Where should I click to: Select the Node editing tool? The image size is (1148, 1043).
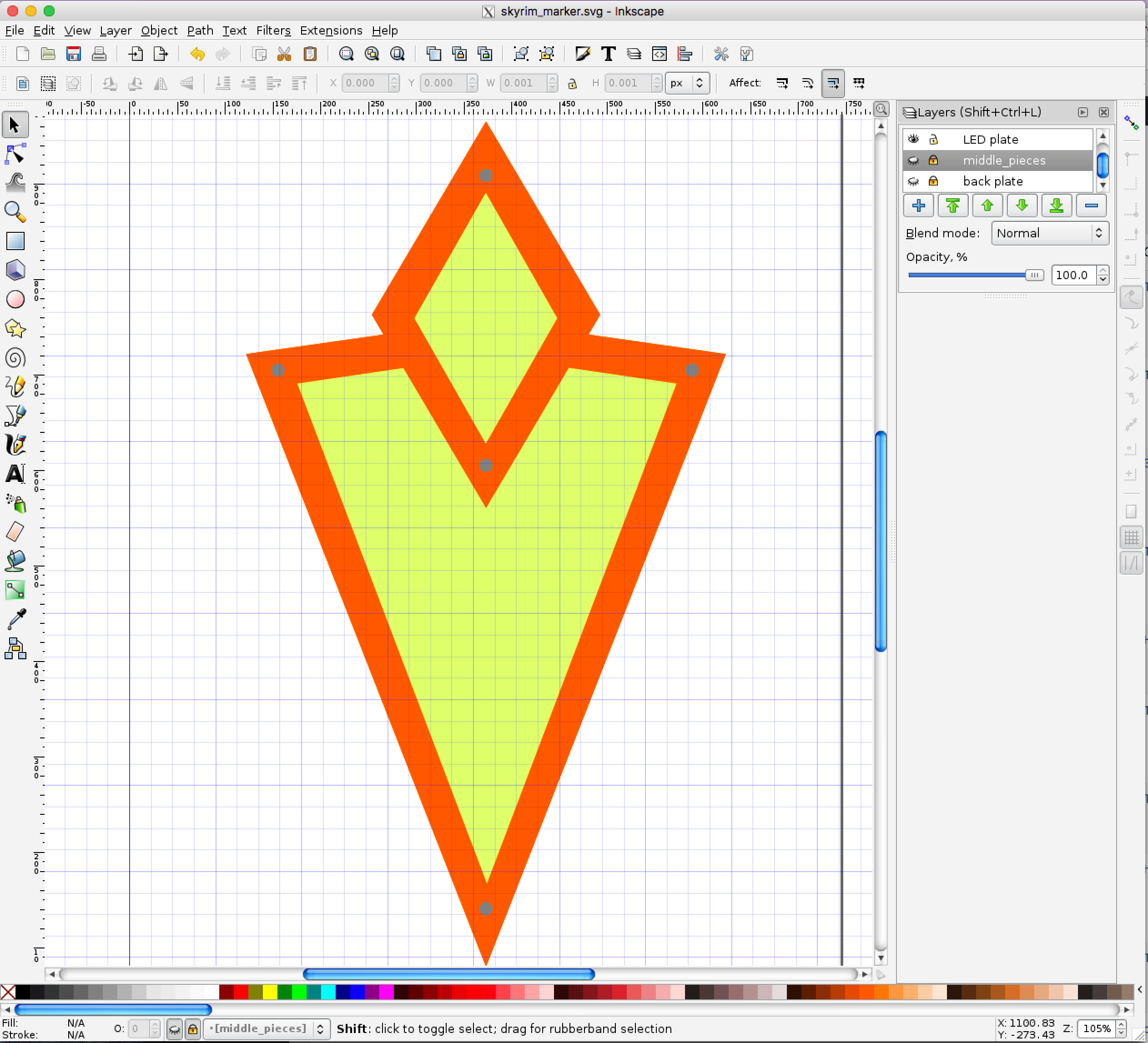click(x=15, y=154)
